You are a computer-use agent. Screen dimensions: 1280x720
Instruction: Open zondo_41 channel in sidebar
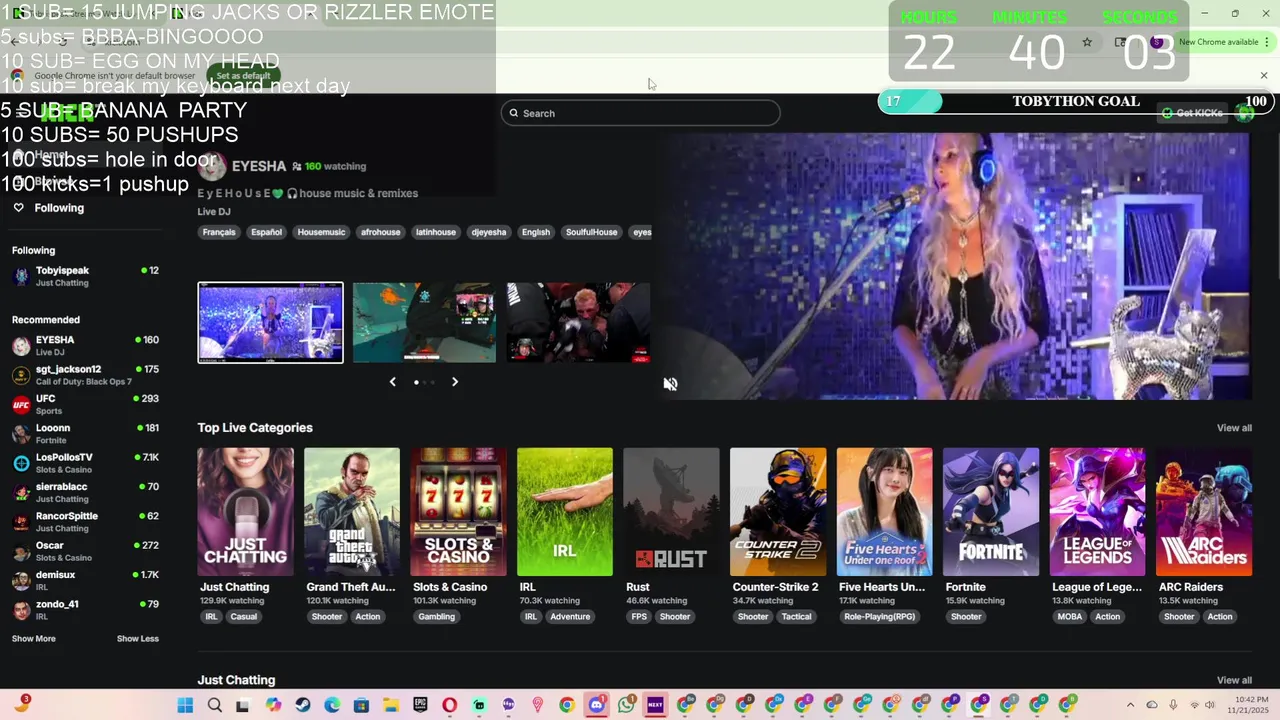tap(85, 609)
